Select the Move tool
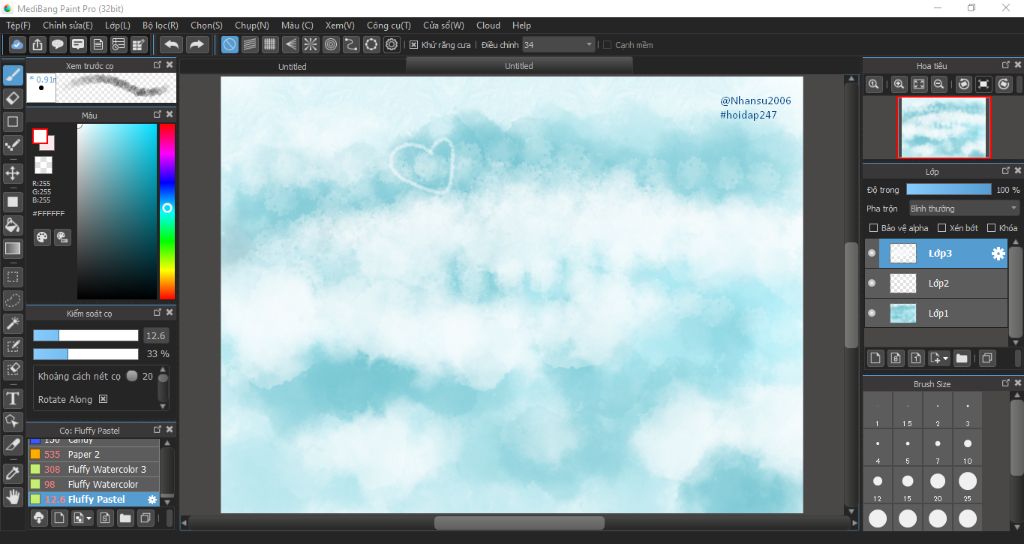 [x=12, y=173]
